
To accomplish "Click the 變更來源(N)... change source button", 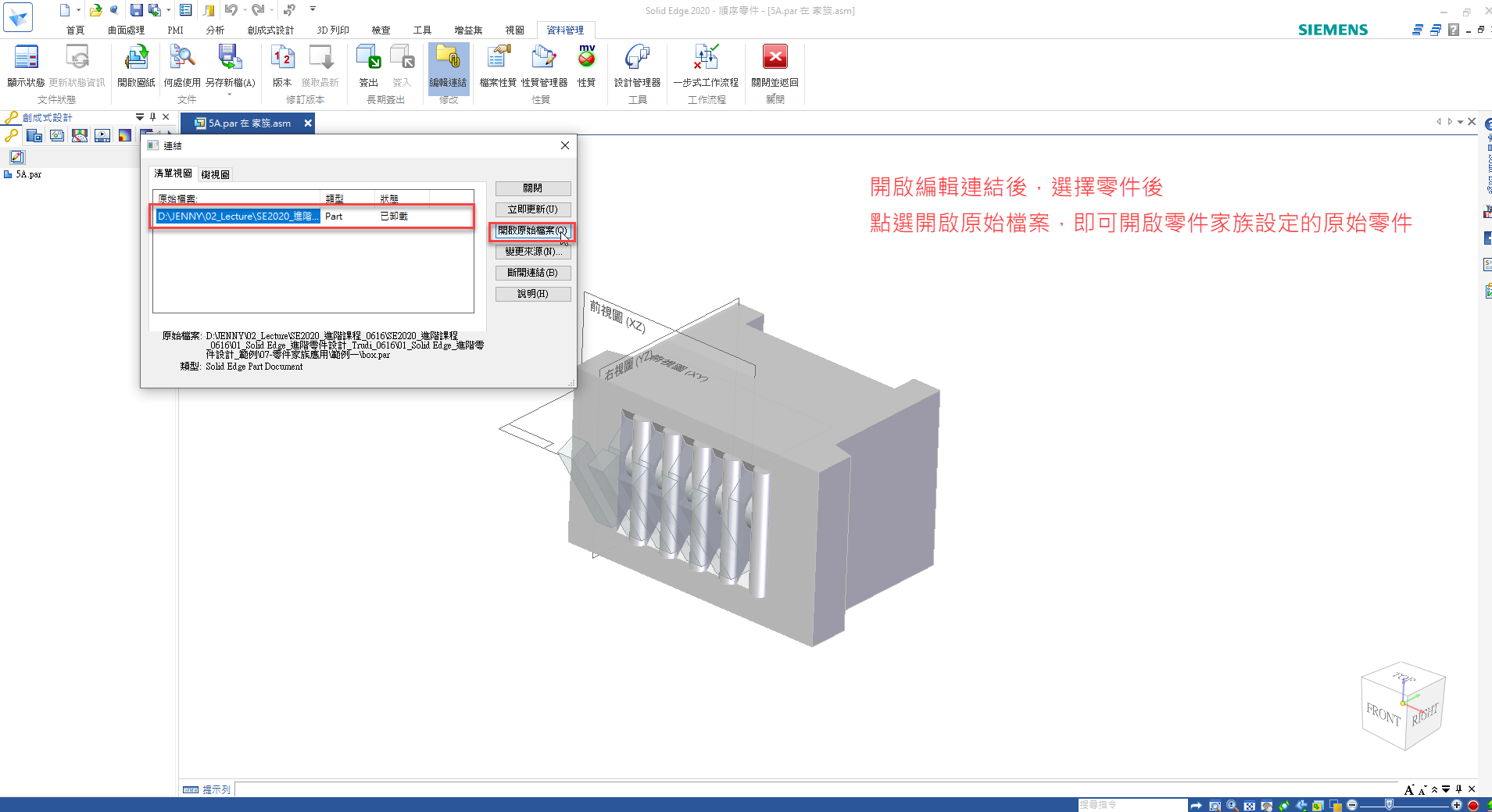I will tap(533, 252).
